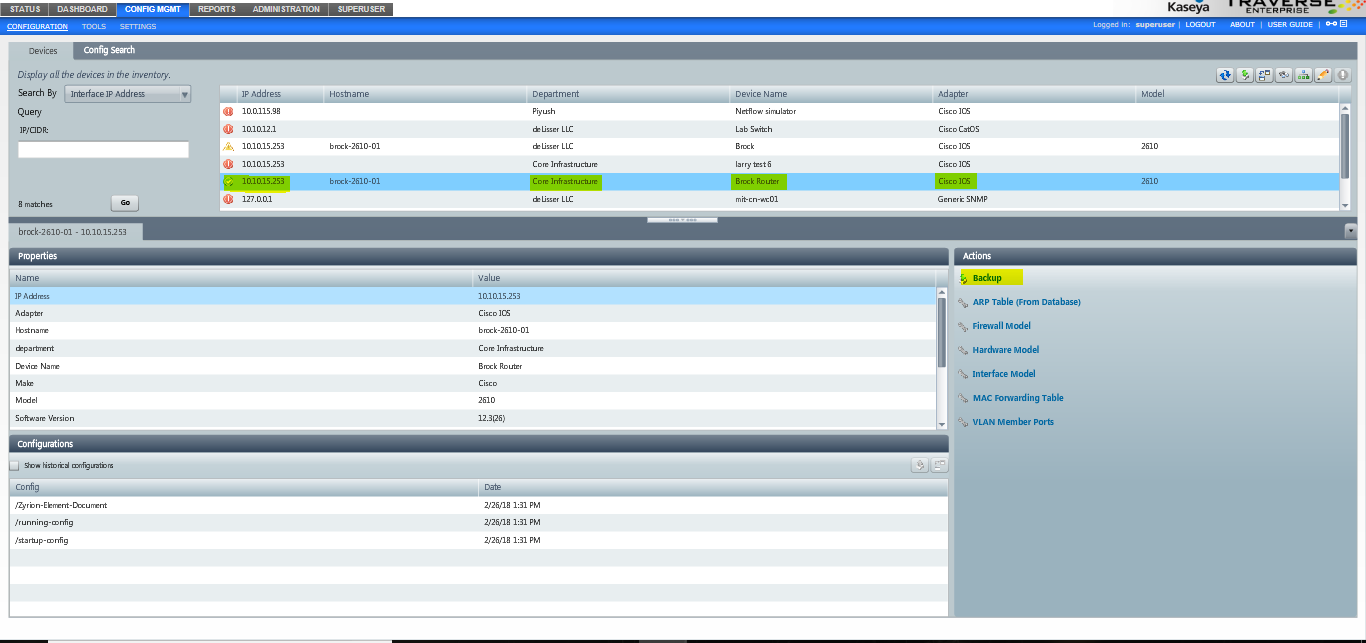Enable Show historical configurations checkbox

[14, 466]
